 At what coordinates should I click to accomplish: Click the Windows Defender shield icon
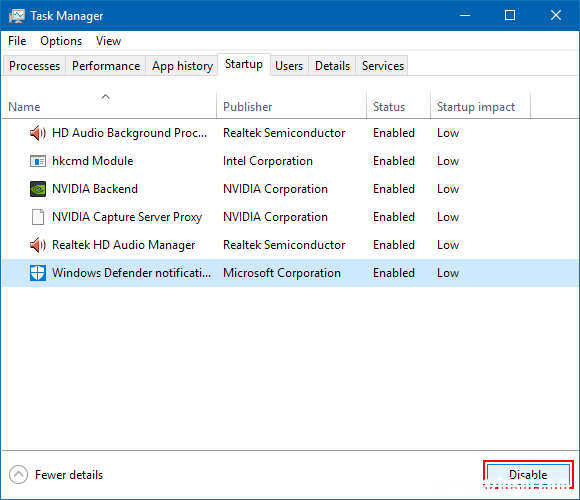(x=38, y=273)
